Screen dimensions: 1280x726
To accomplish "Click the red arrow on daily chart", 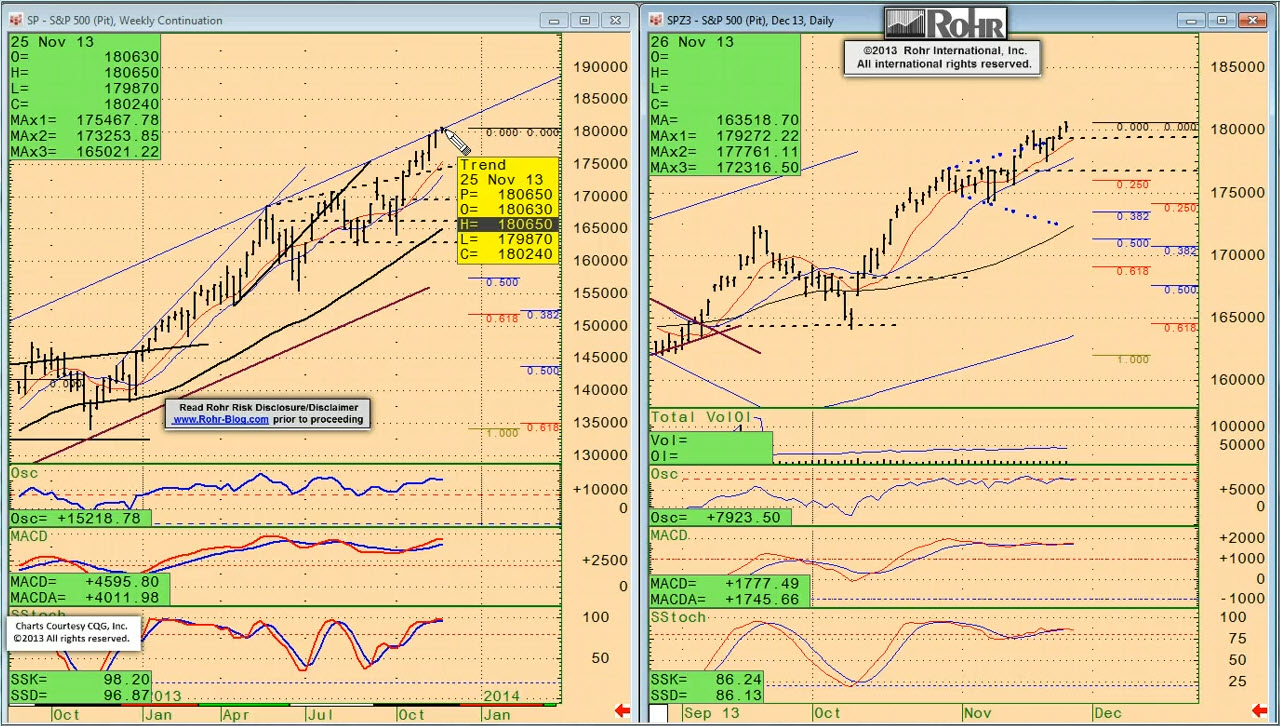I will point(1263,711).
